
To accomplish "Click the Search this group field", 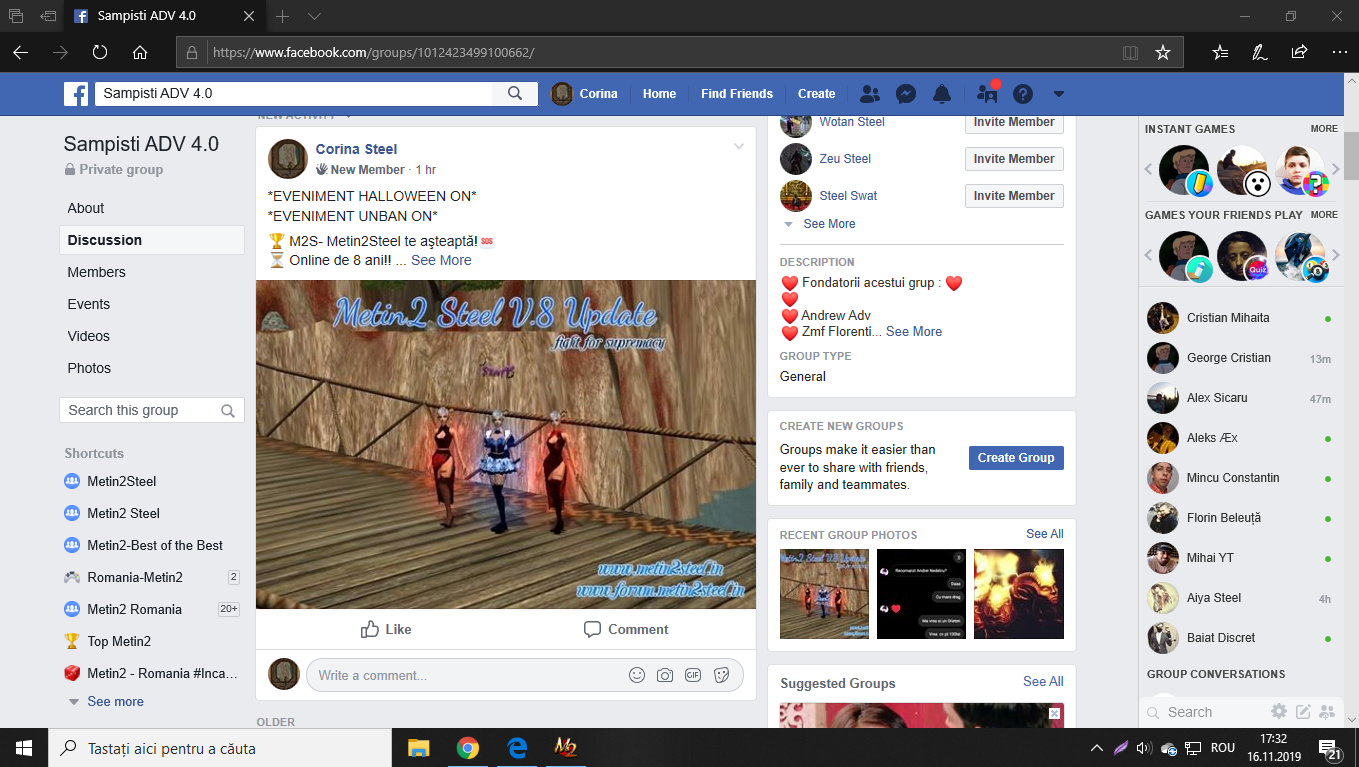I will tap(152, 411).
